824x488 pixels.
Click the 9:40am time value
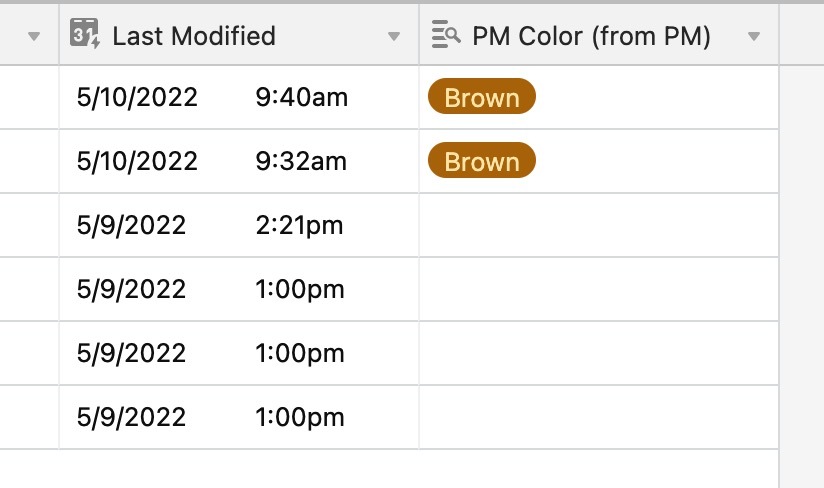(x=302, y=97)
